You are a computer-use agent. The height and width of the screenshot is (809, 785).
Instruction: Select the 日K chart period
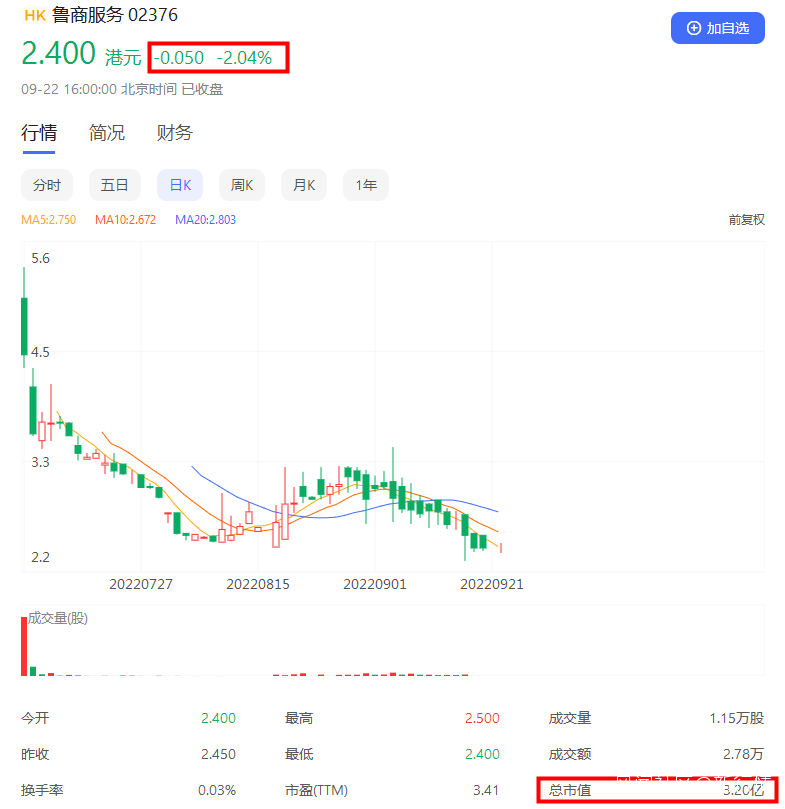(x=180, y=185)
